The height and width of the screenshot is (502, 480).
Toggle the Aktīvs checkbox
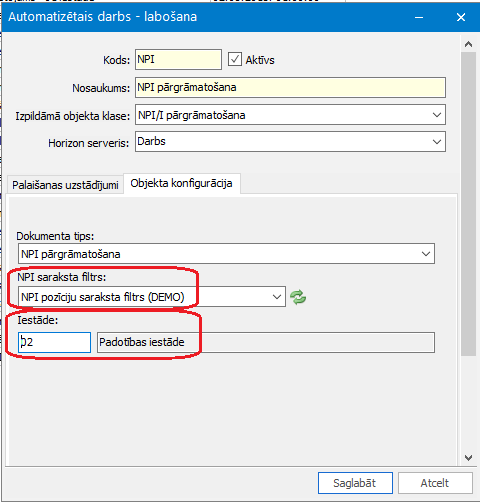[x=235, y=59]
